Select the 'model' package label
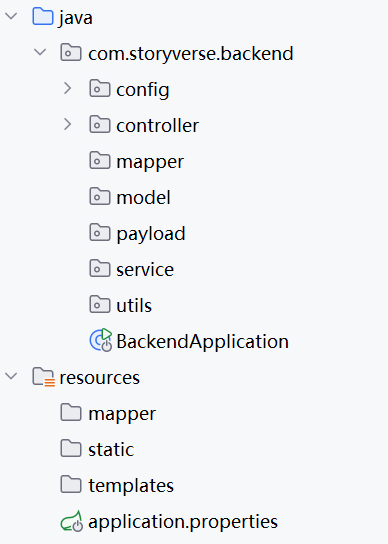 [x=143, y=197]
